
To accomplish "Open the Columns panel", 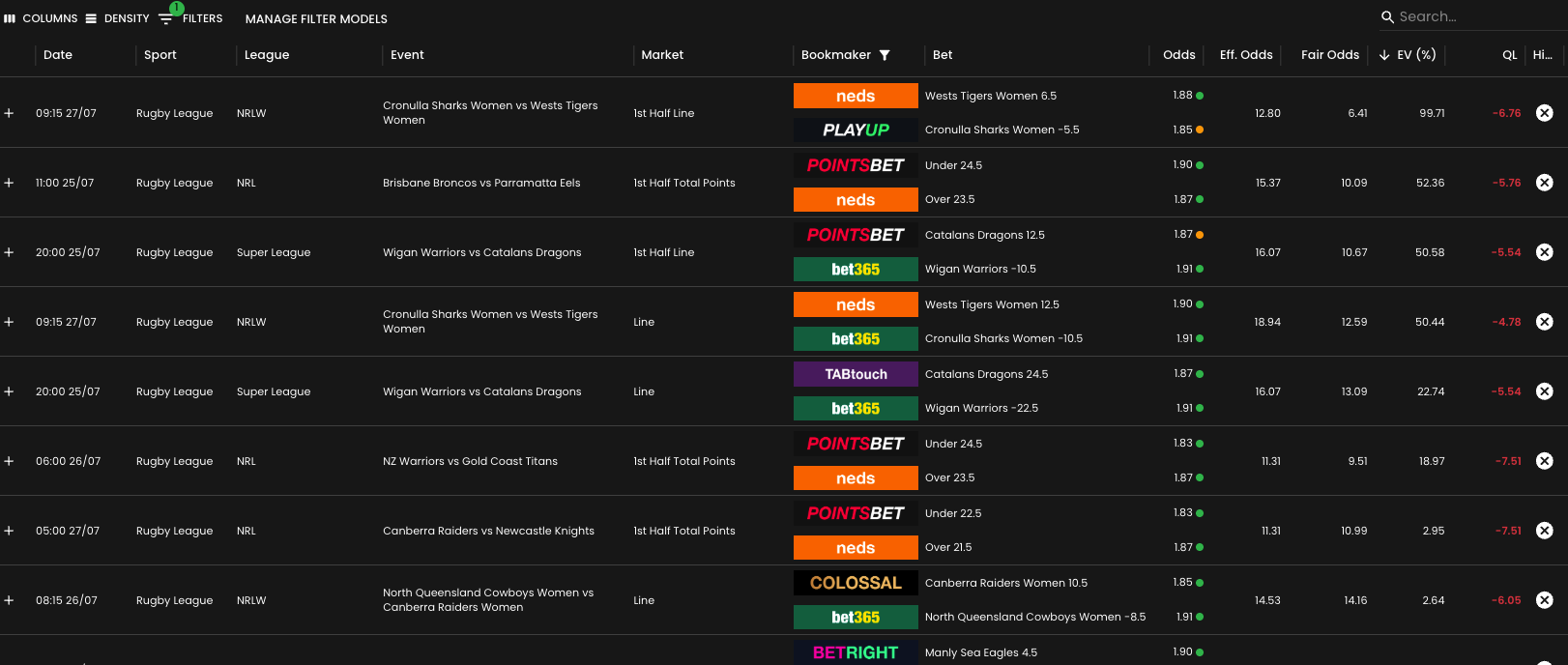I will point(41,18).
